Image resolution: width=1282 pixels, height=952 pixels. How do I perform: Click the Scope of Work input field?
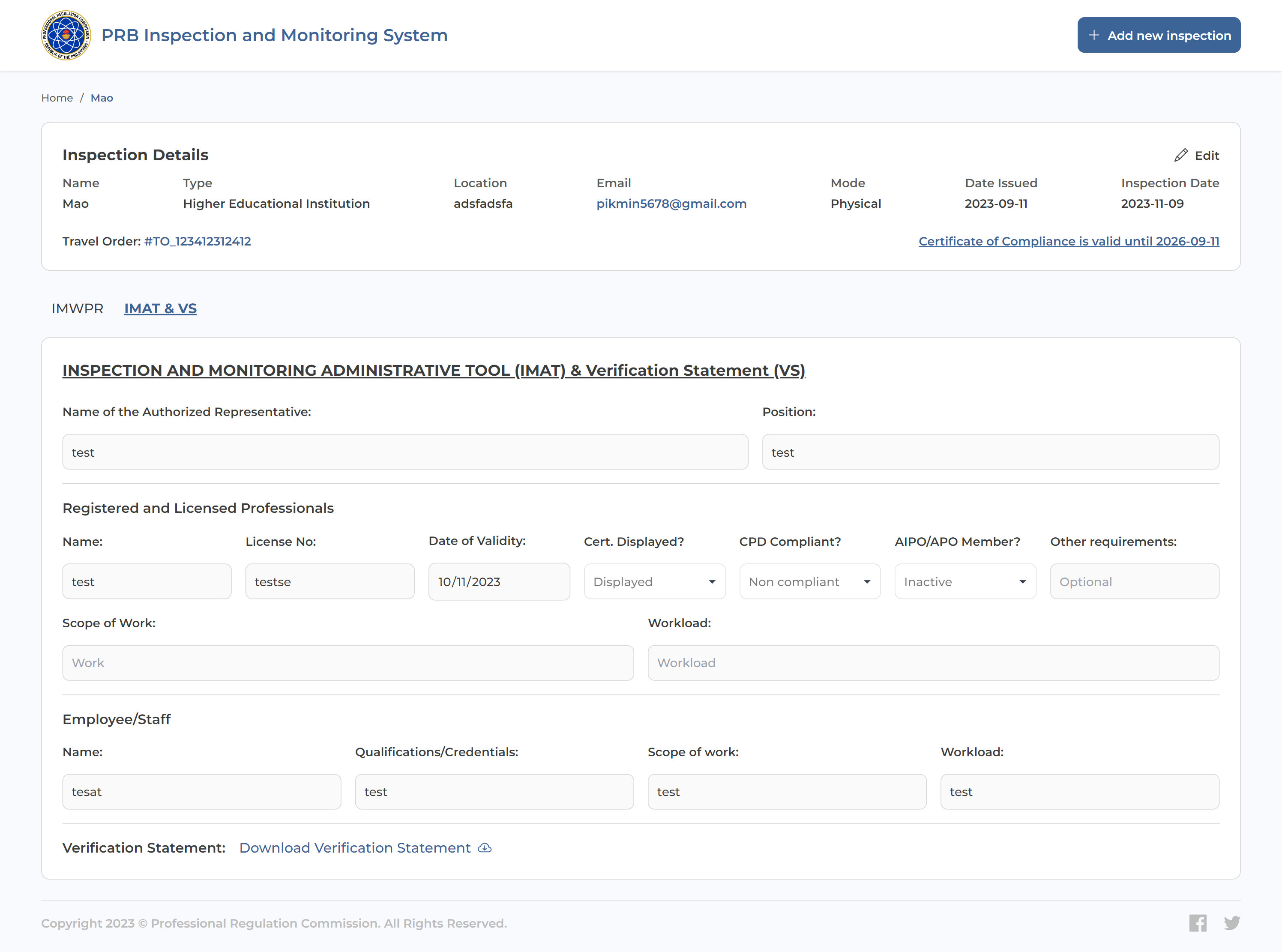[348, 663]
